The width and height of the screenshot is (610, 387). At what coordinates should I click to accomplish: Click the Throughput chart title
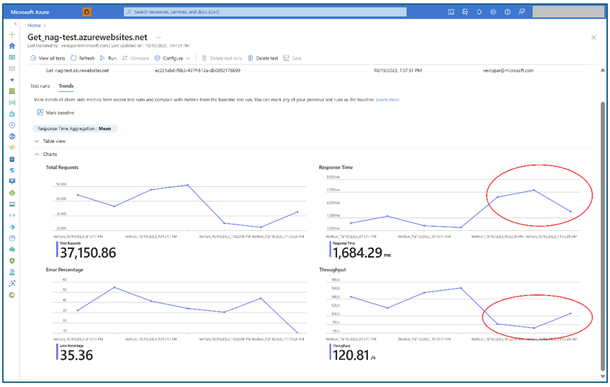click(x=333, y=270)
